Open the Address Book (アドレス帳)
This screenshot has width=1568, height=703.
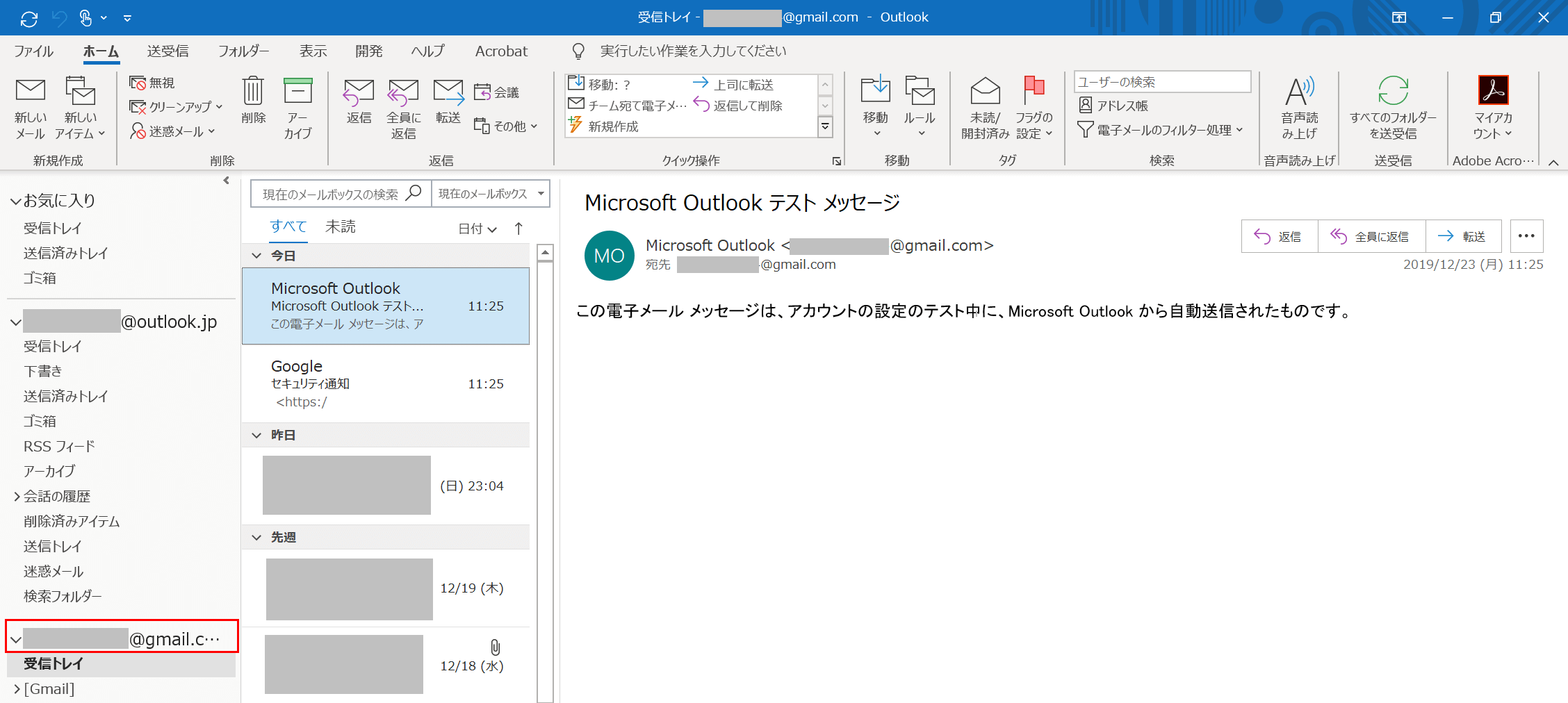coord(1113,106)
